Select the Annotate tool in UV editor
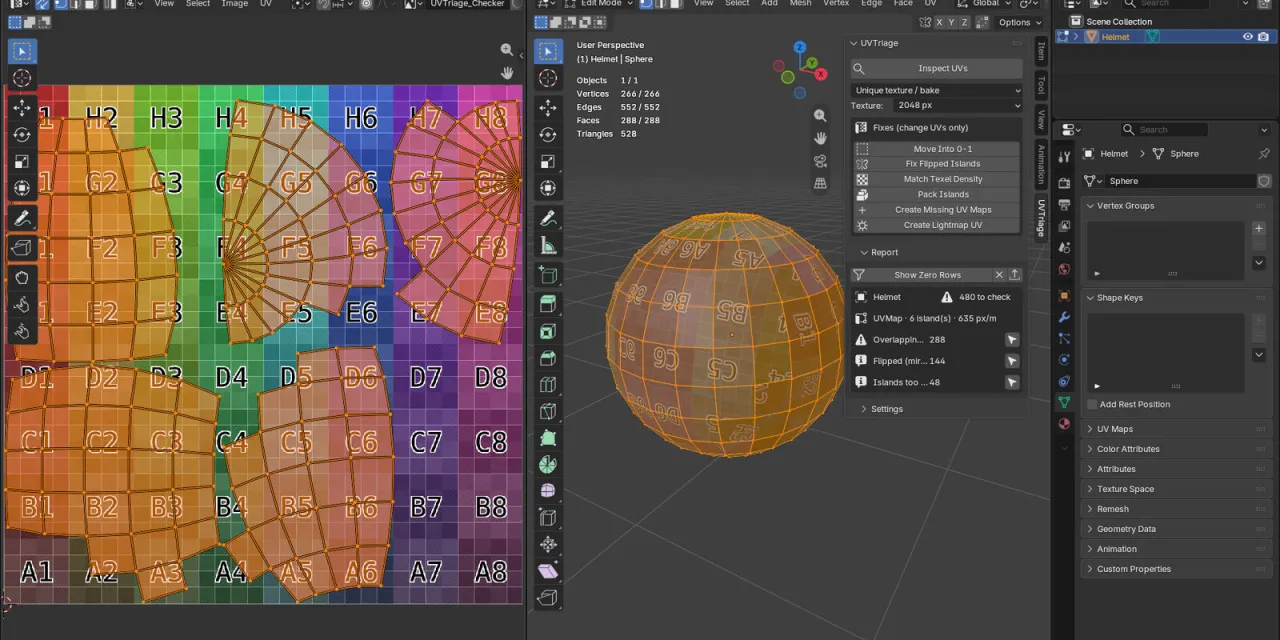The image size is (1280, 640). [x=22, y=218]
